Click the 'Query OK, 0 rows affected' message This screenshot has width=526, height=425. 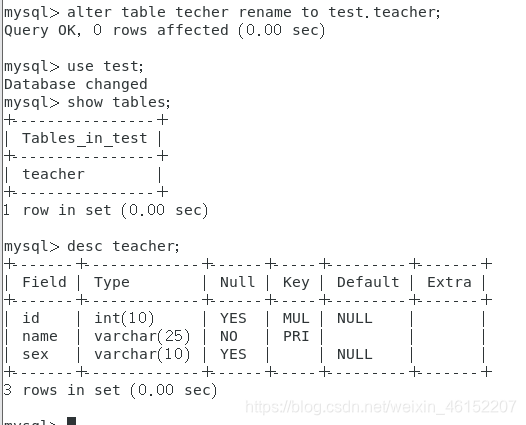(x=164, y=31)
